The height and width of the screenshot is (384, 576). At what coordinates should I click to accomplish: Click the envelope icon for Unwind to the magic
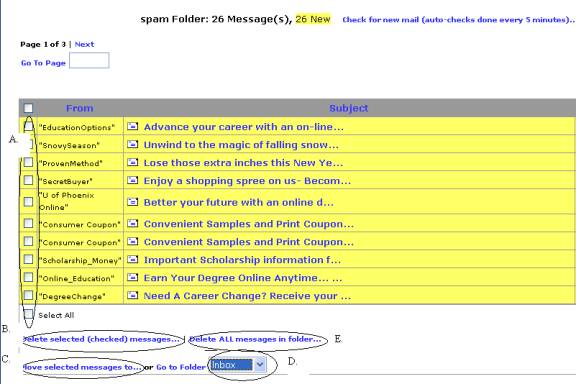(133, 144)
